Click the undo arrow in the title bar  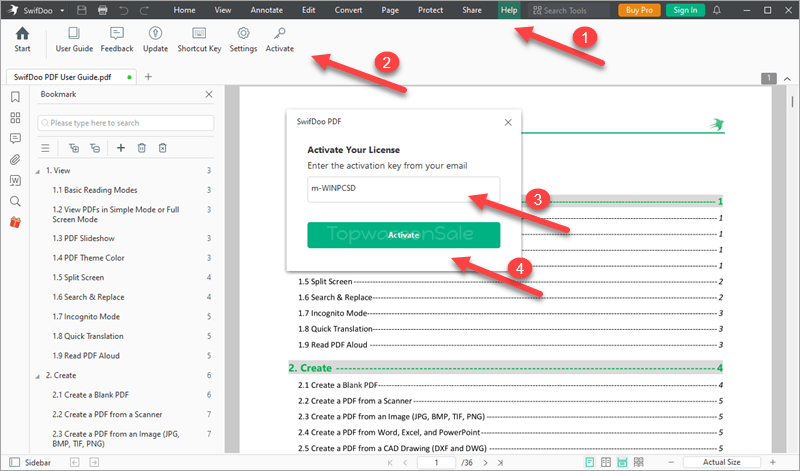(x=123, y=10)
